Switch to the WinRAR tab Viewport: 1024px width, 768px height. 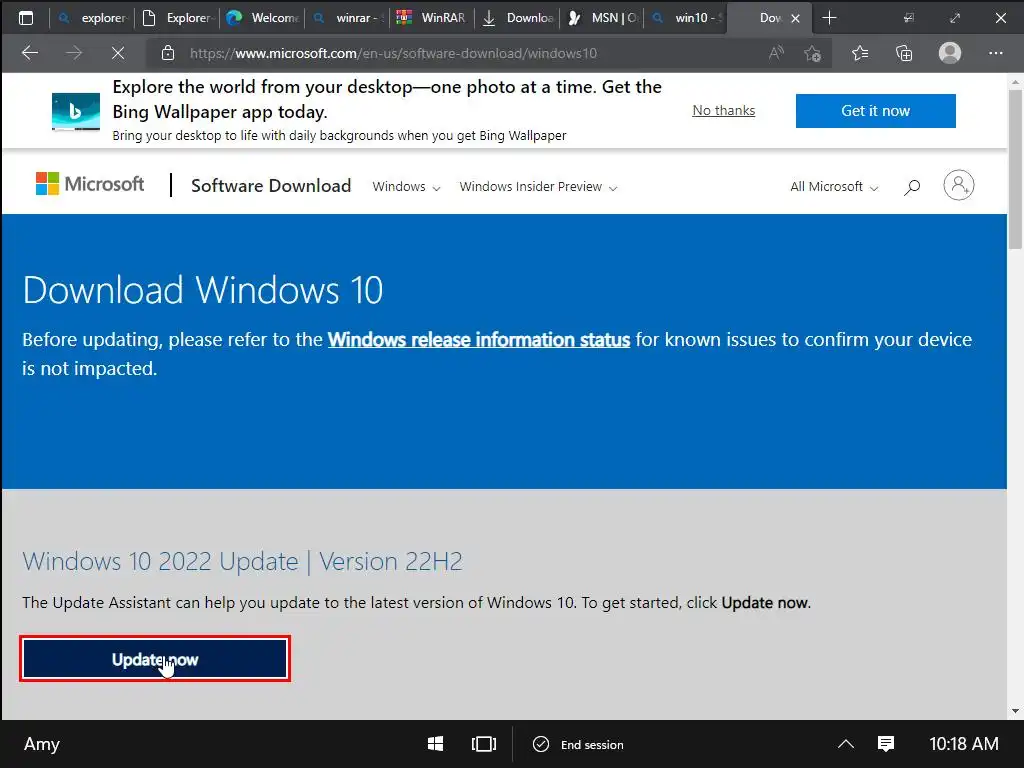(431, 18)
